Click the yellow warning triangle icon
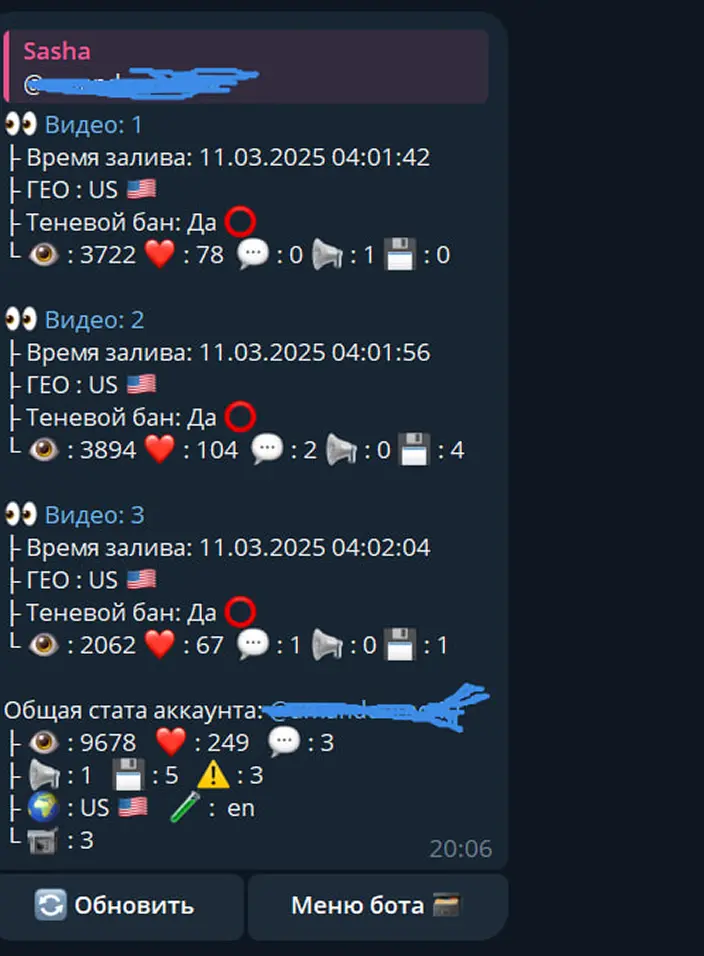This screenshot has width=704, height=956. 213,776
